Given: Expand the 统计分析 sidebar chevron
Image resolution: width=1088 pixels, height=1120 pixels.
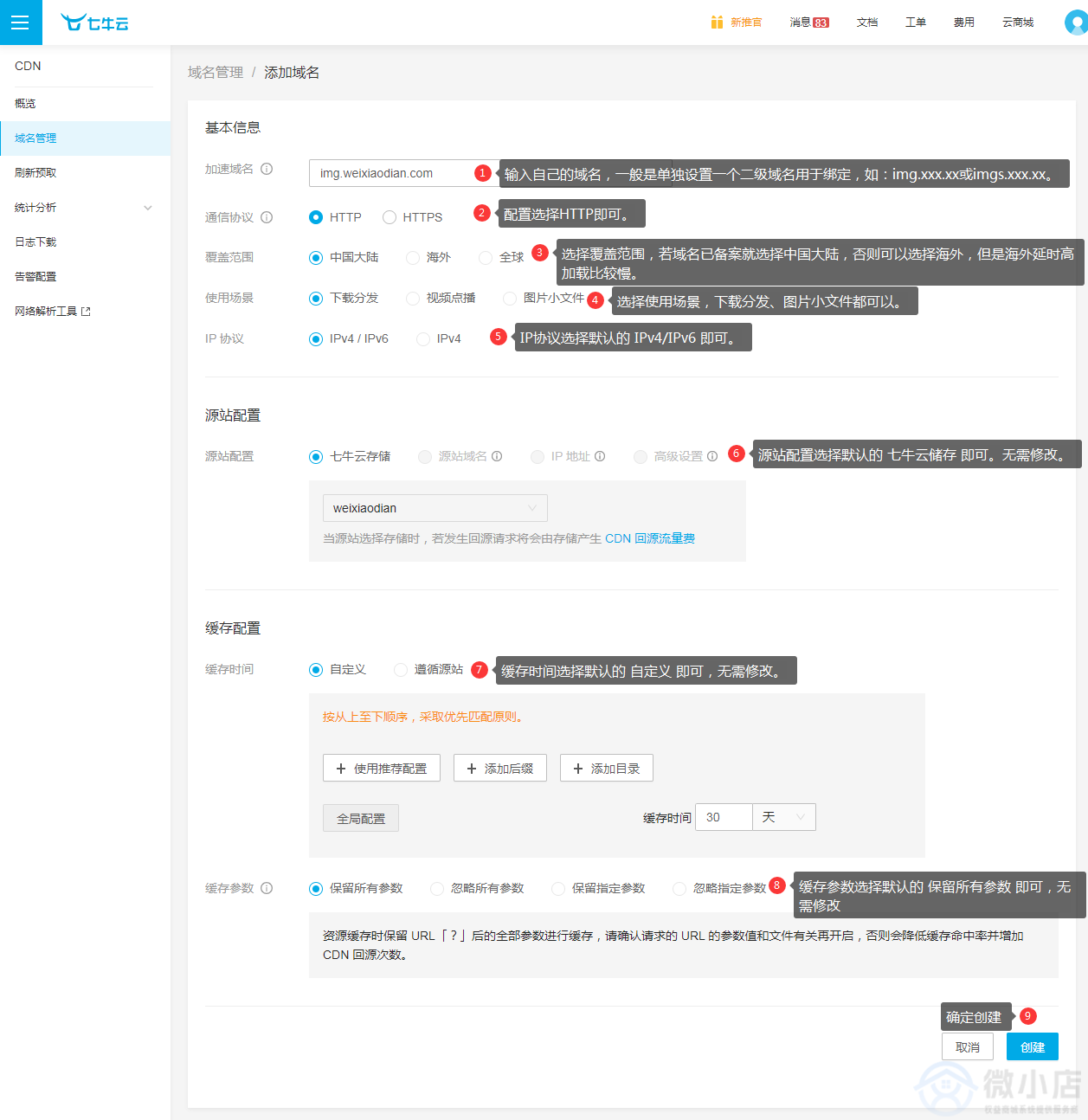Looking at the screenshot, I should pyautogui.click(x=148, y=208).
